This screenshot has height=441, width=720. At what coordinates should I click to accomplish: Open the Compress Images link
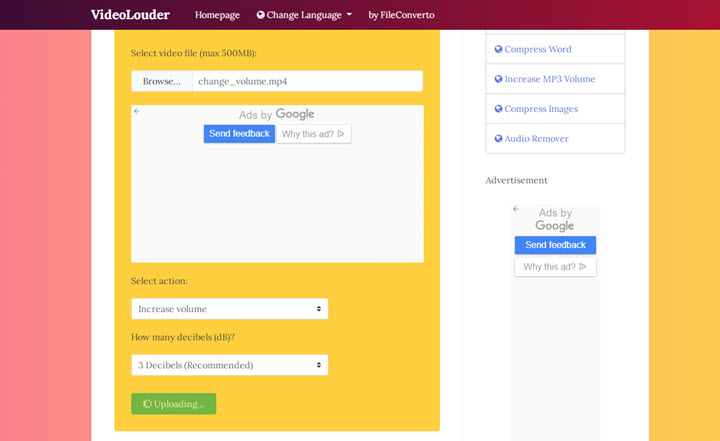(x=541, y=109)
